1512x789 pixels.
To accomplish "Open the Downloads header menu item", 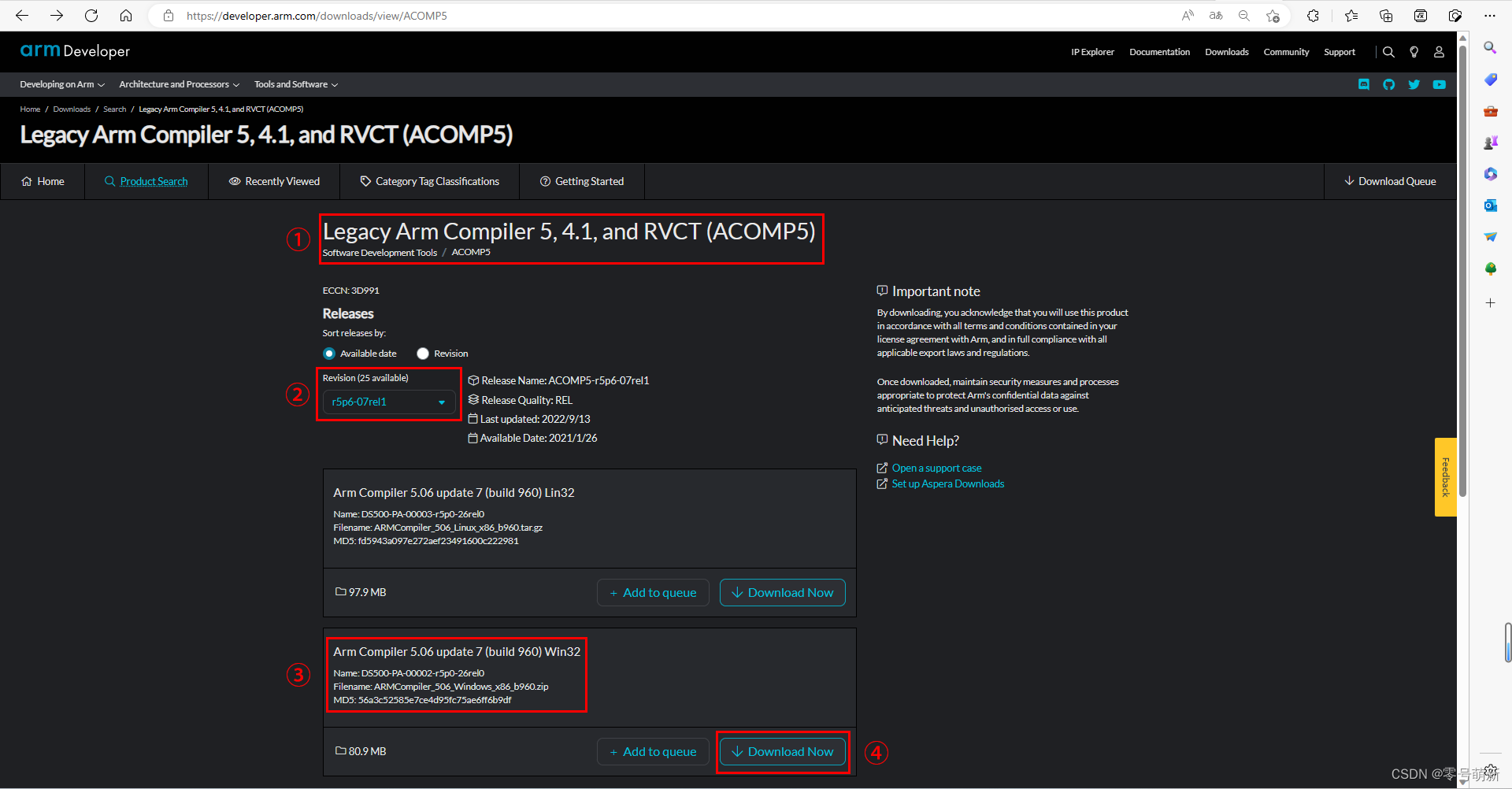I will [x=1226, y=52].
